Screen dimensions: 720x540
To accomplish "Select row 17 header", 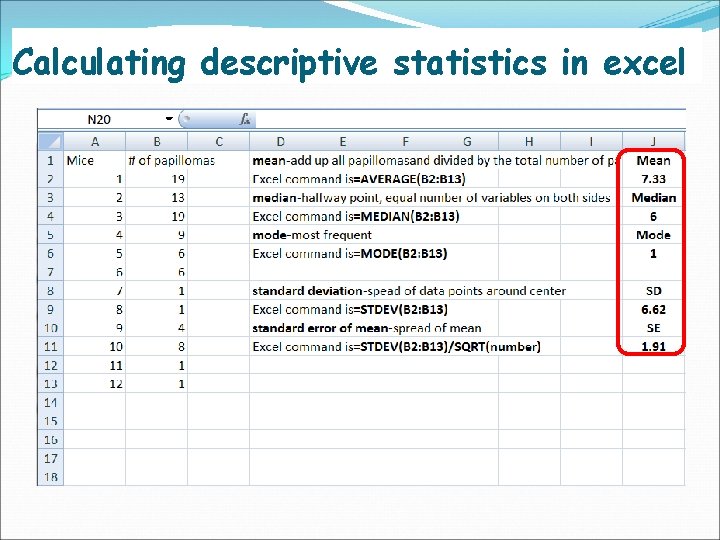I will click(x=51, y=458).
